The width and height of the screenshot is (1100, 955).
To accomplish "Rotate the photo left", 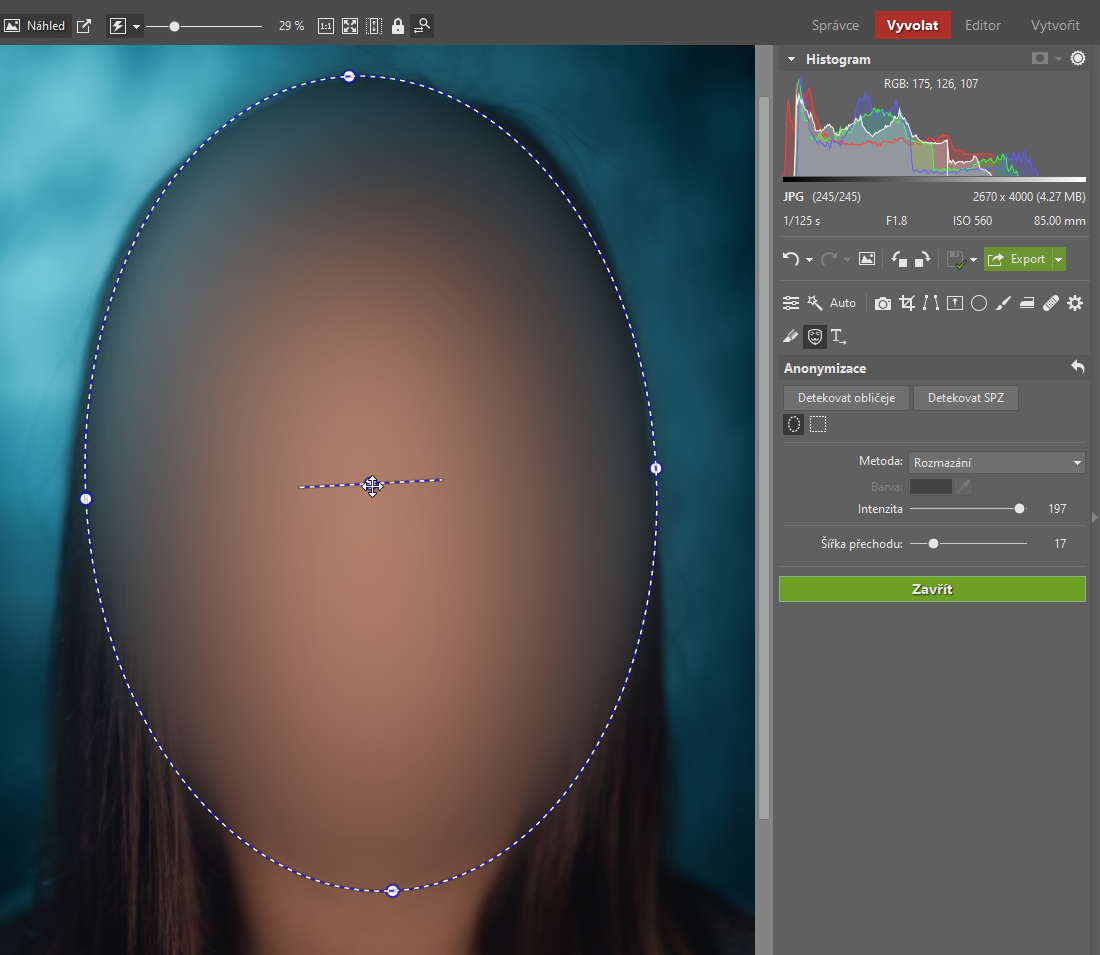I will [899, 259].
